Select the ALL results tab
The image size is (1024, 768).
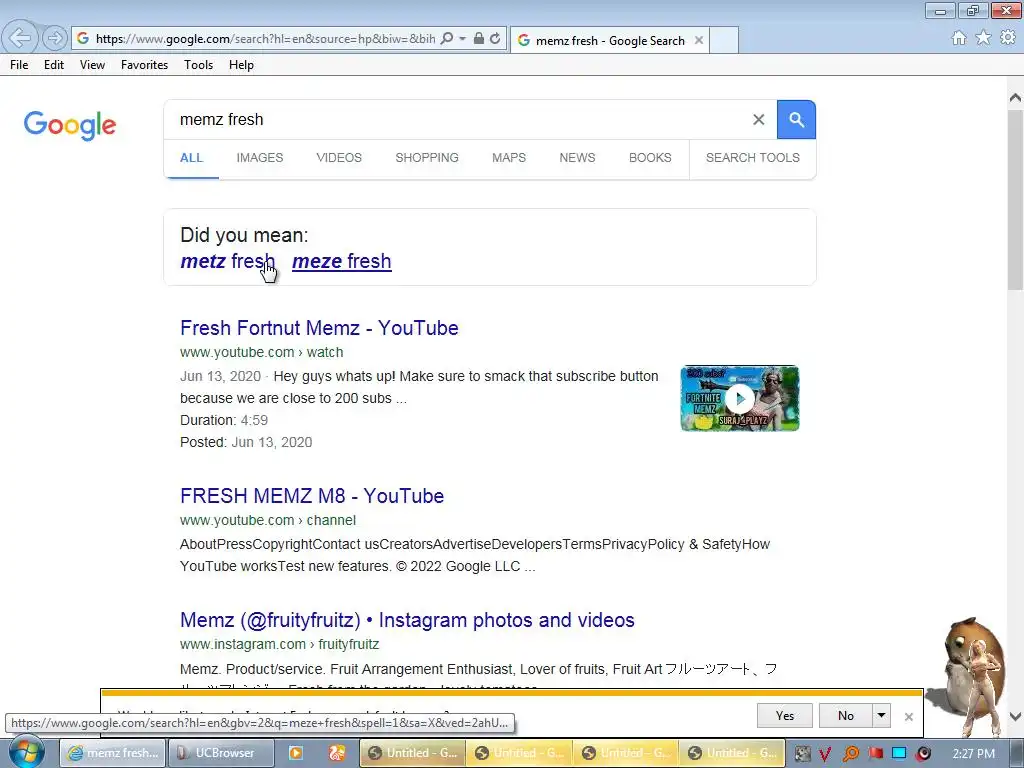coord(191,158)
